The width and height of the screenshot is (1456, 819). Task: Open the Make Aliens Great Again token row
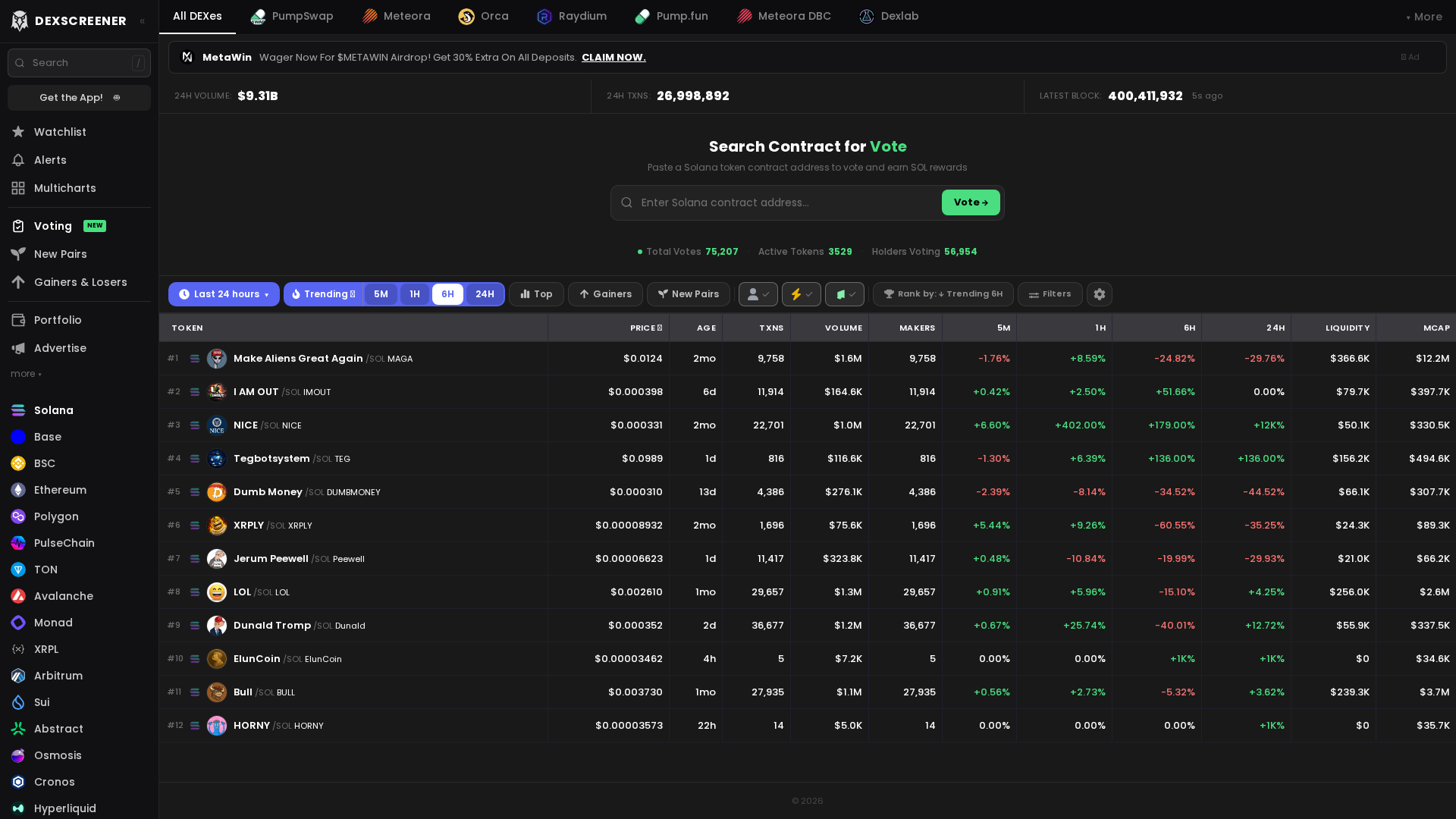coord(807,359)
